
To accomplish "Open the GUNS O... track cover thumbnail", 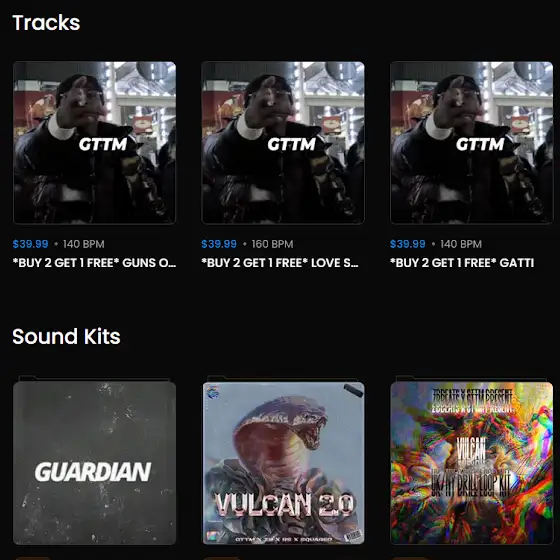I will [x=94, y=143].
